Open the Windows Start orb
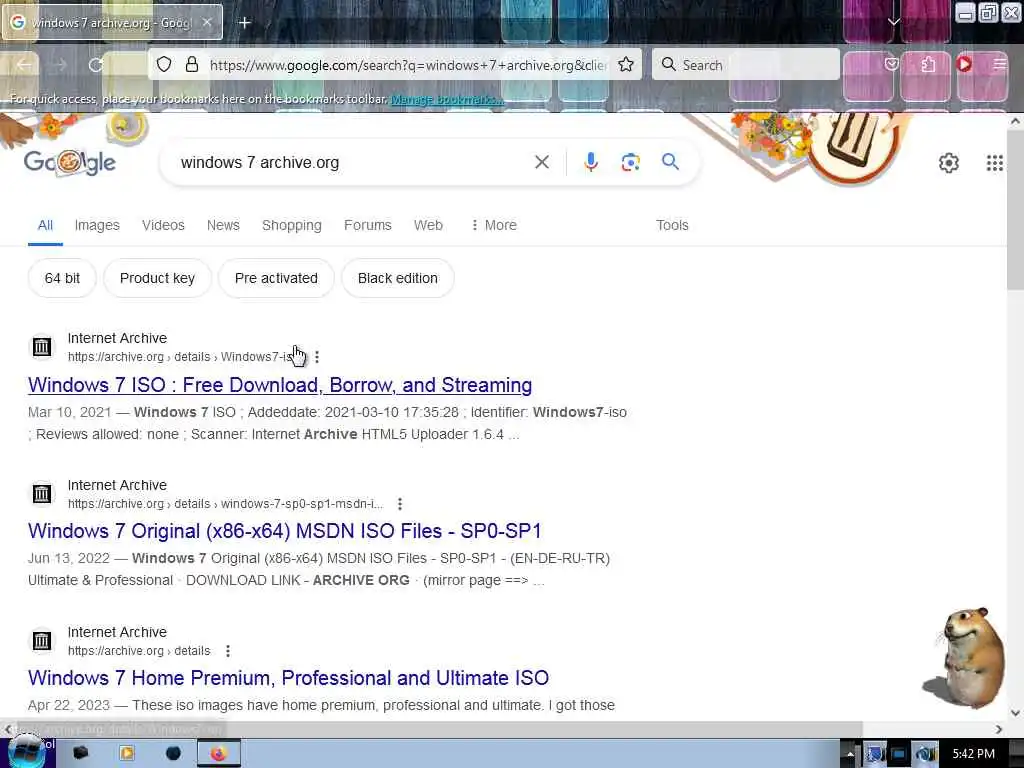 (x=26, y=752)
